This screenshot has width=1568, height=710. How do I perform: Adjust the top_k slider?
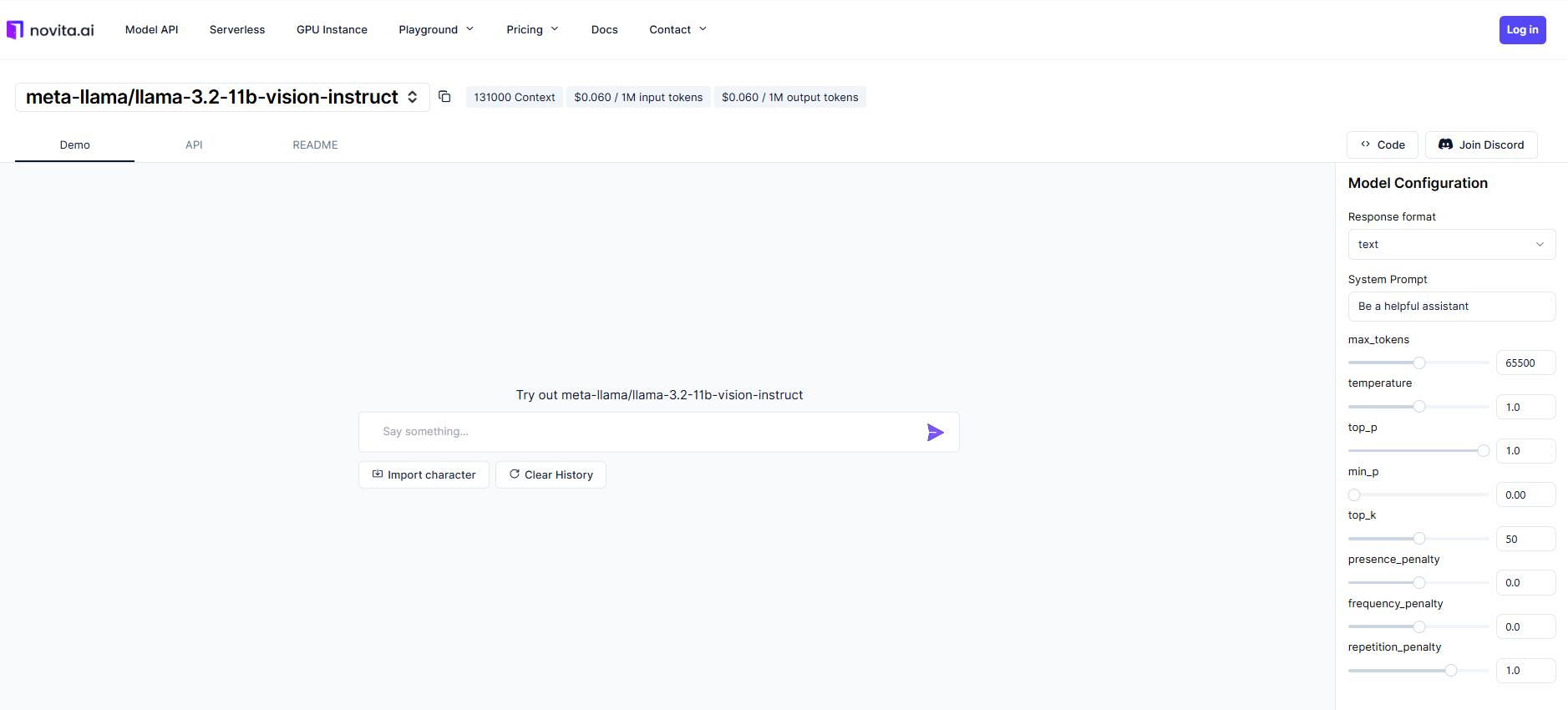[x=1418, y=539]
